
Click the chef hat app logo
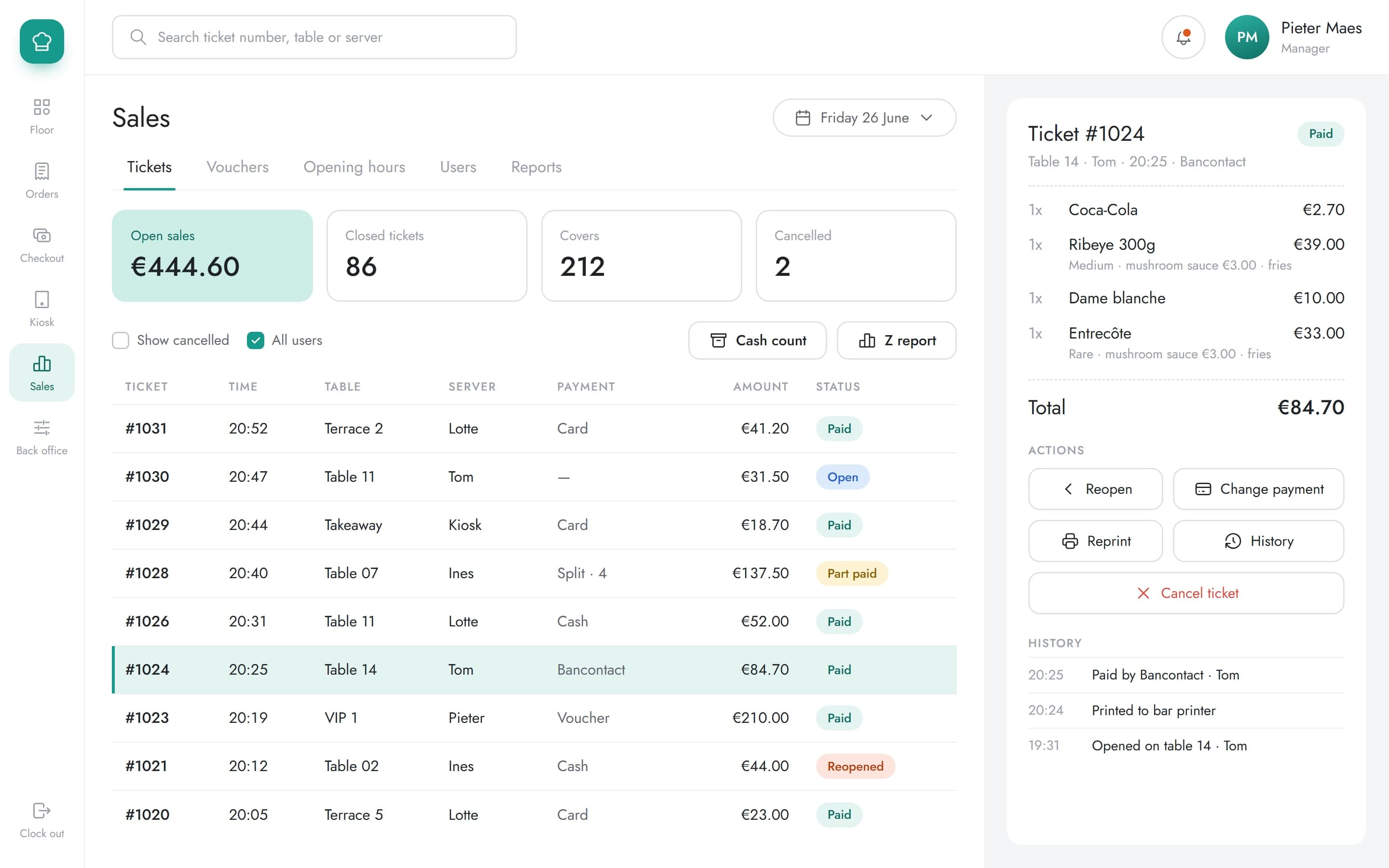pos(42,41)
